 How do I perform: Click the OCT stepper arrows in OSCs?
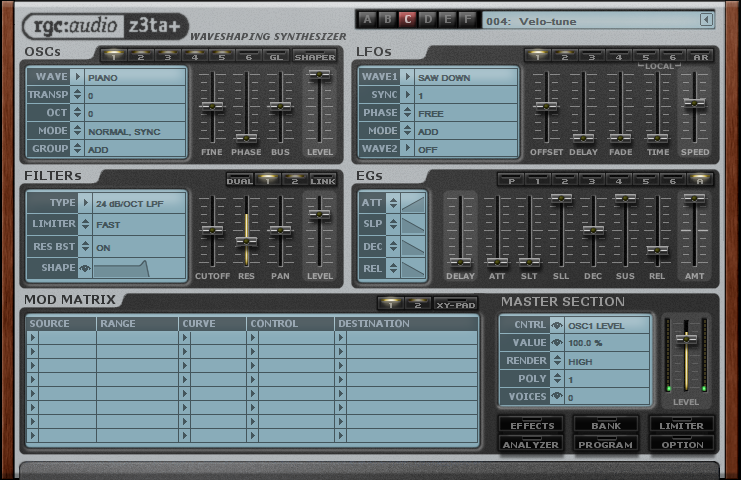click(78, 113)
